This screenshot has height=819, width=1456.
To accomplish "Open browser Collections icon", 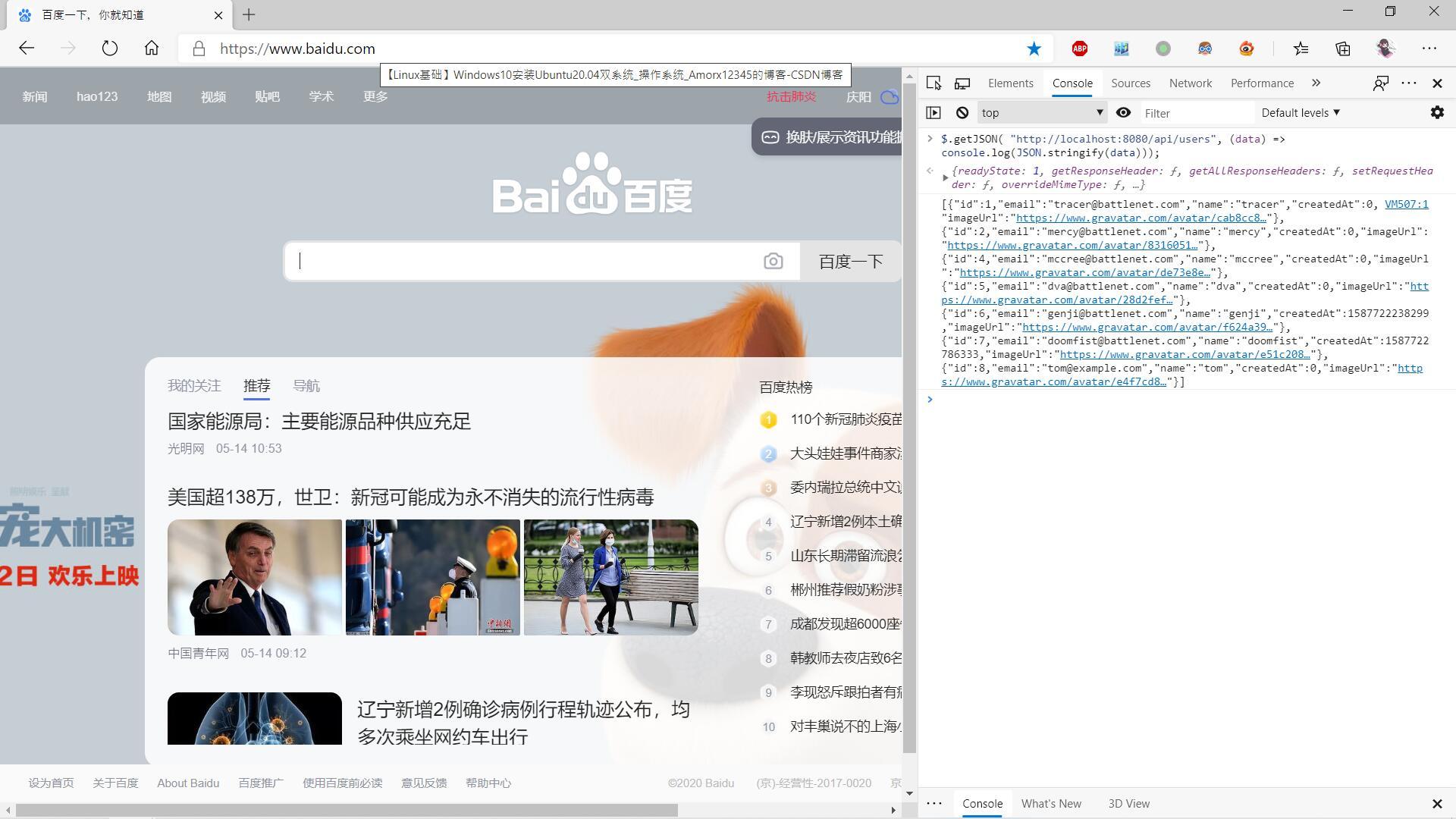I will click(x=1343, y=49).
